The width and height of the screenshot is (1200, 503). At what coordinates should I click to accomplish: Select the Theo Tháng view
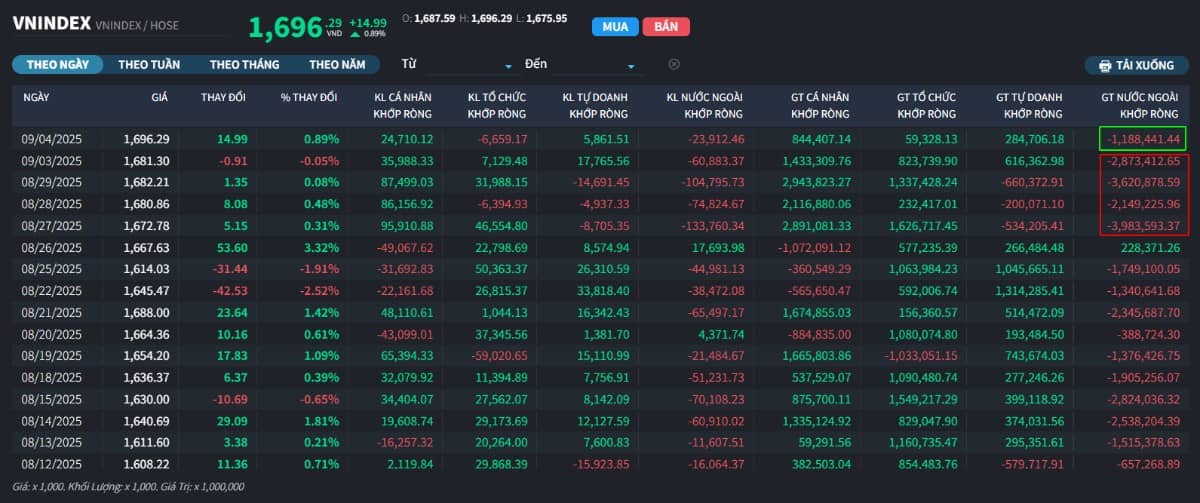pyautogui.click(x=244, y=64)
